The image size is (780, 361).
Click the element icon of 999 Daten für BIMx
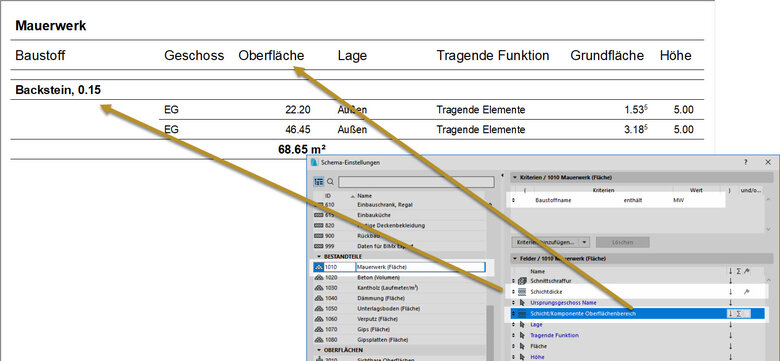coord(318,246)
